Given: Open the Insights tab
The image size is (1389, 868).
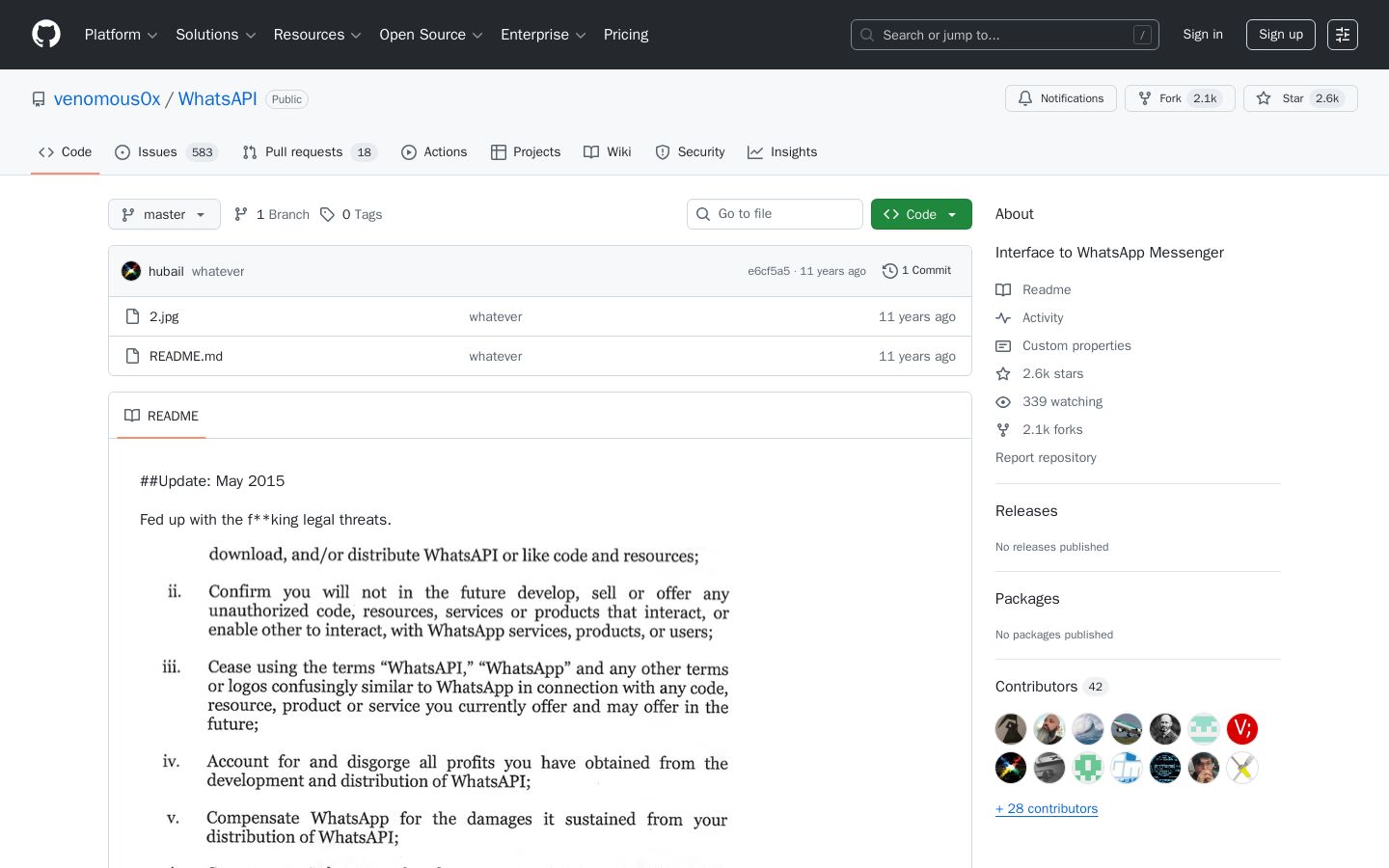Looking at the screenshot, I should (x=782, y=152).
